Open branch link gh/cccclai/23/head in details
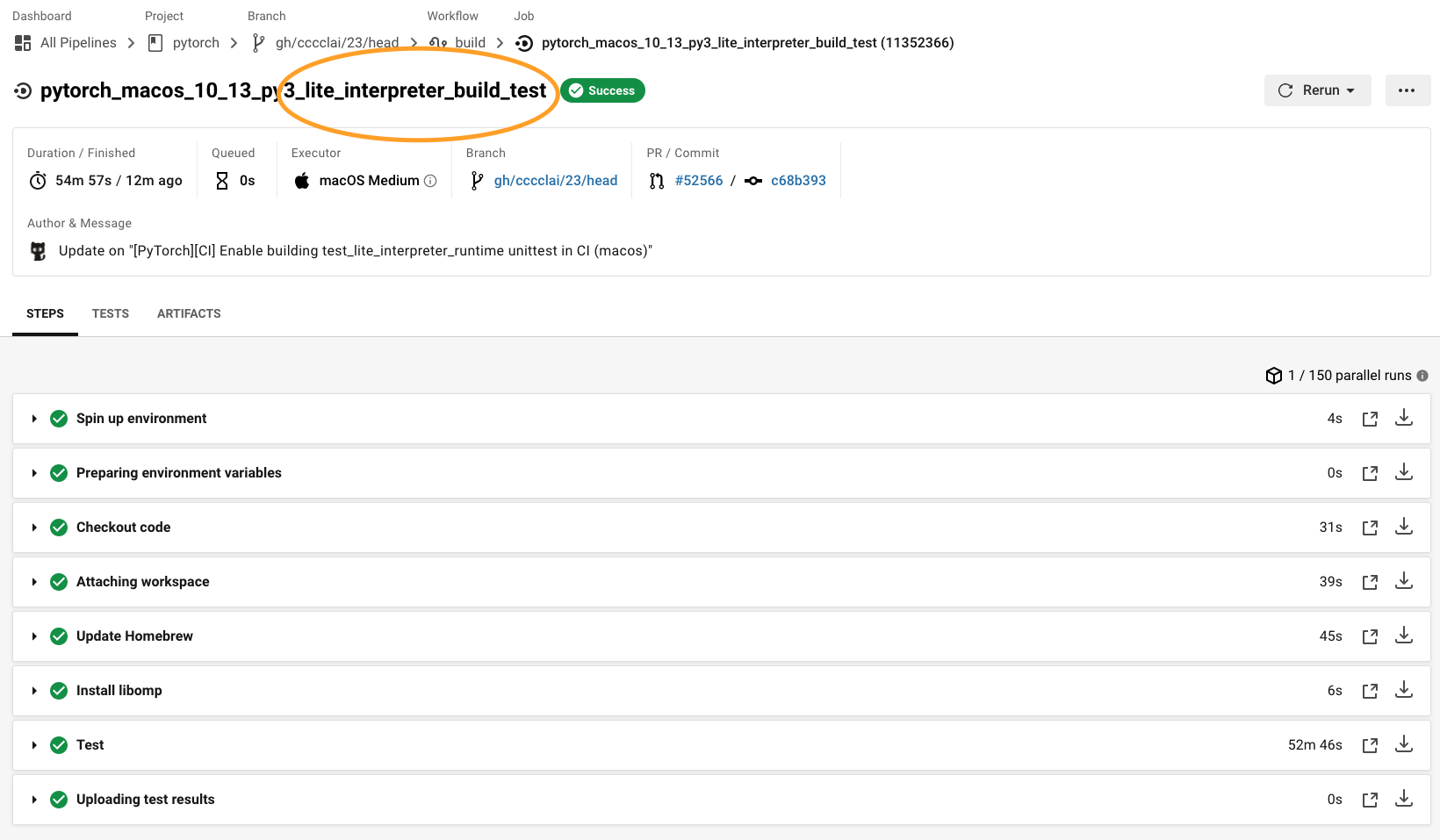Image resolution: width=1440 pixels, height=840 pixels. (556, 181)
